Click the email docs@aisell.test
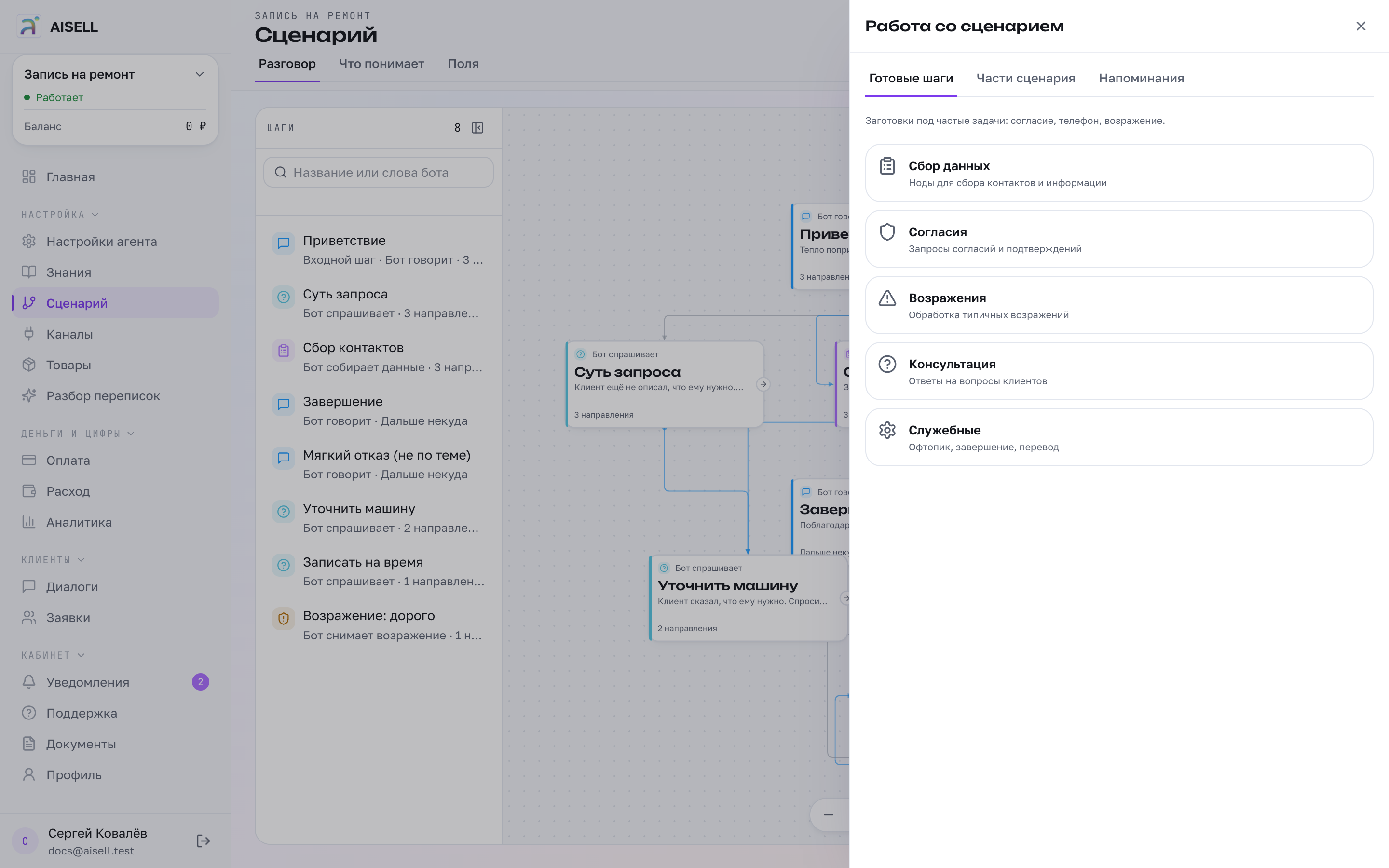This screenshot has height=868, width=1389. tap(91, 851)
